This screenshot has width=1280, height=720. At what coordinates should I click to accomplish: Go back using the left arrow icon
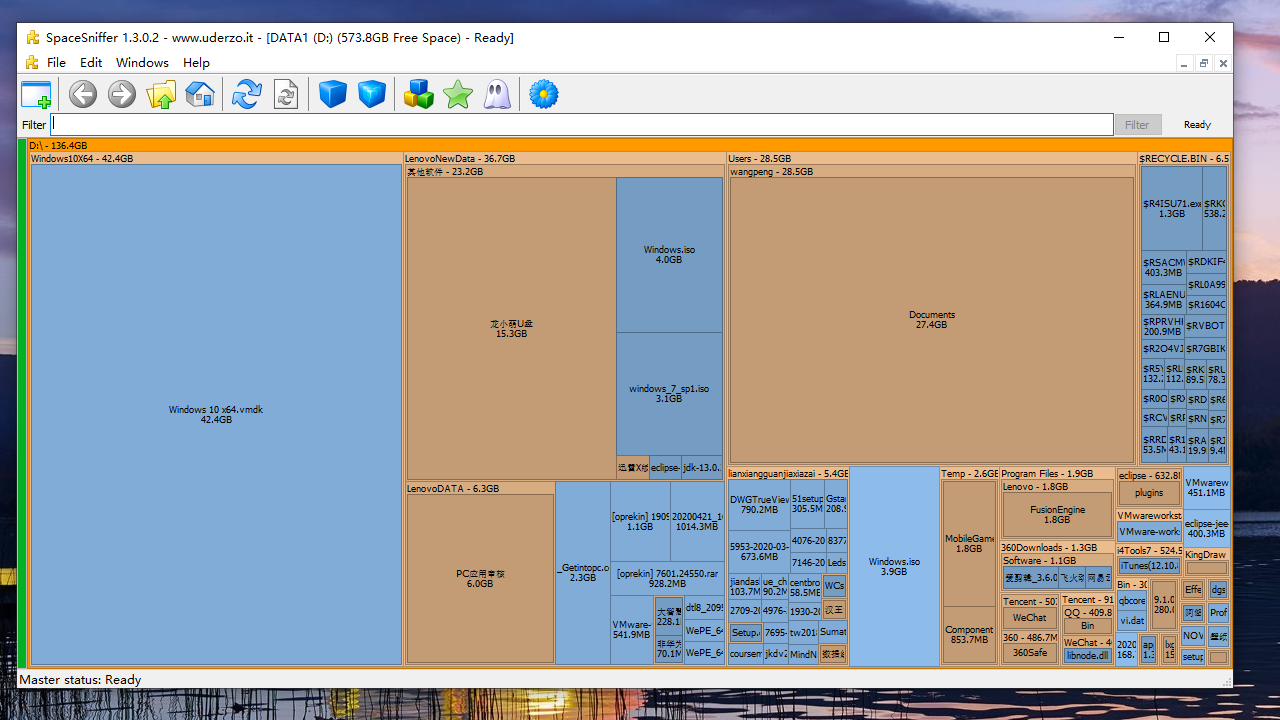pos(83,95)
